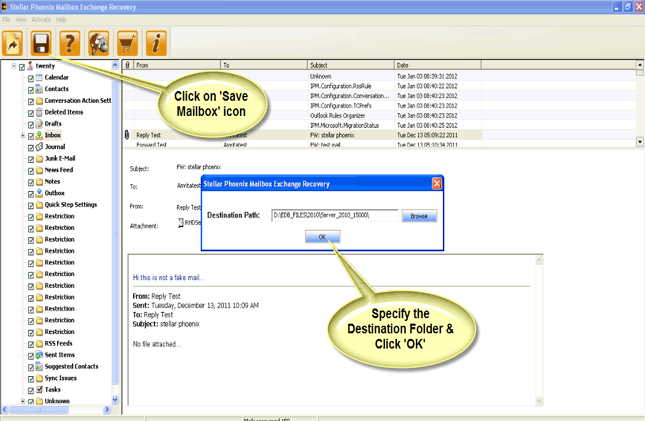Click the Journal folder icon
Image resolution: width=645 pixels, height=421 pixels.
point(39,147)
